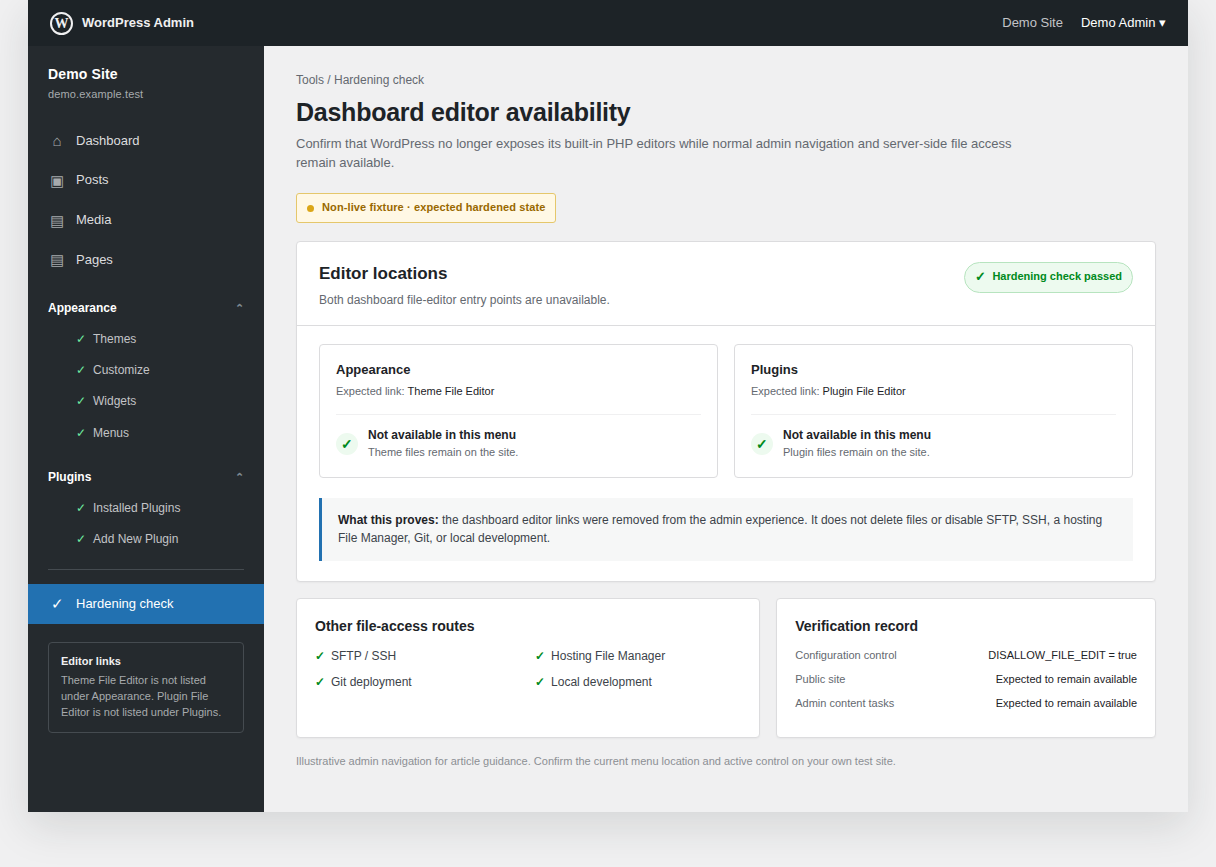Click the checkmark beside Customize
Screen dimensions: 1216x867
(81, 370)
